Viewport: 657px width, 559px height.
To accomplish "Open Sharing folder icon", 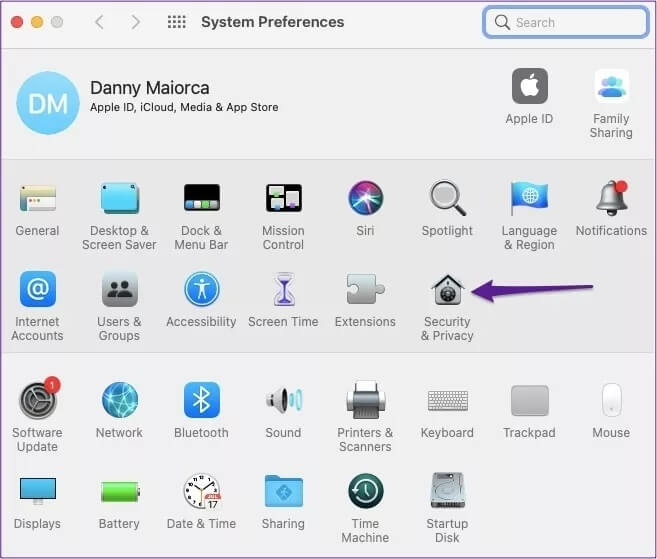I will [x=284, y=491].
